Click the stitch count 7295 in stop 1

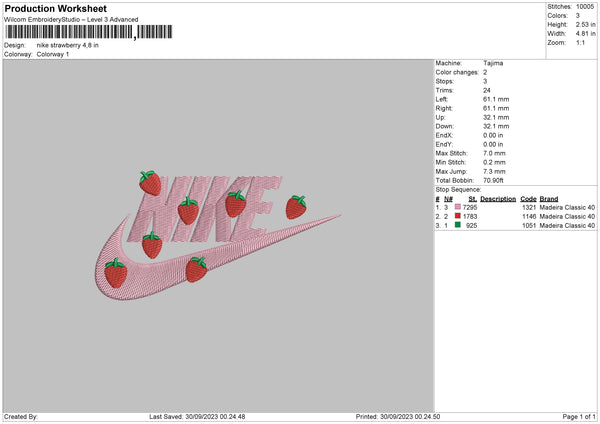[470, 207]
